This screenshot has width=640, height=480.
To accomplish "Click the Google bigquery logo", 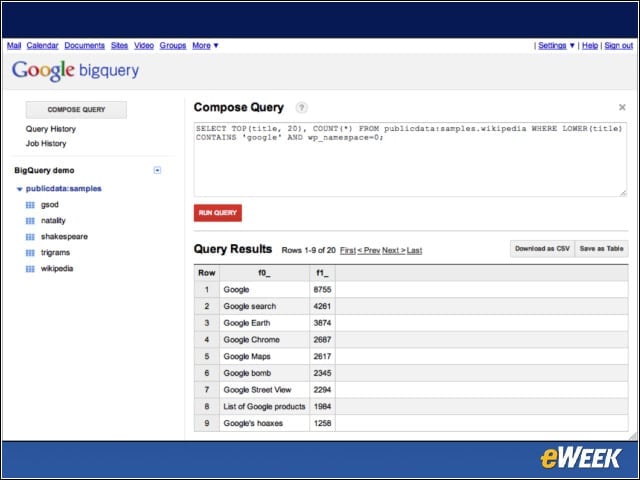I will [x=76, y=71].
